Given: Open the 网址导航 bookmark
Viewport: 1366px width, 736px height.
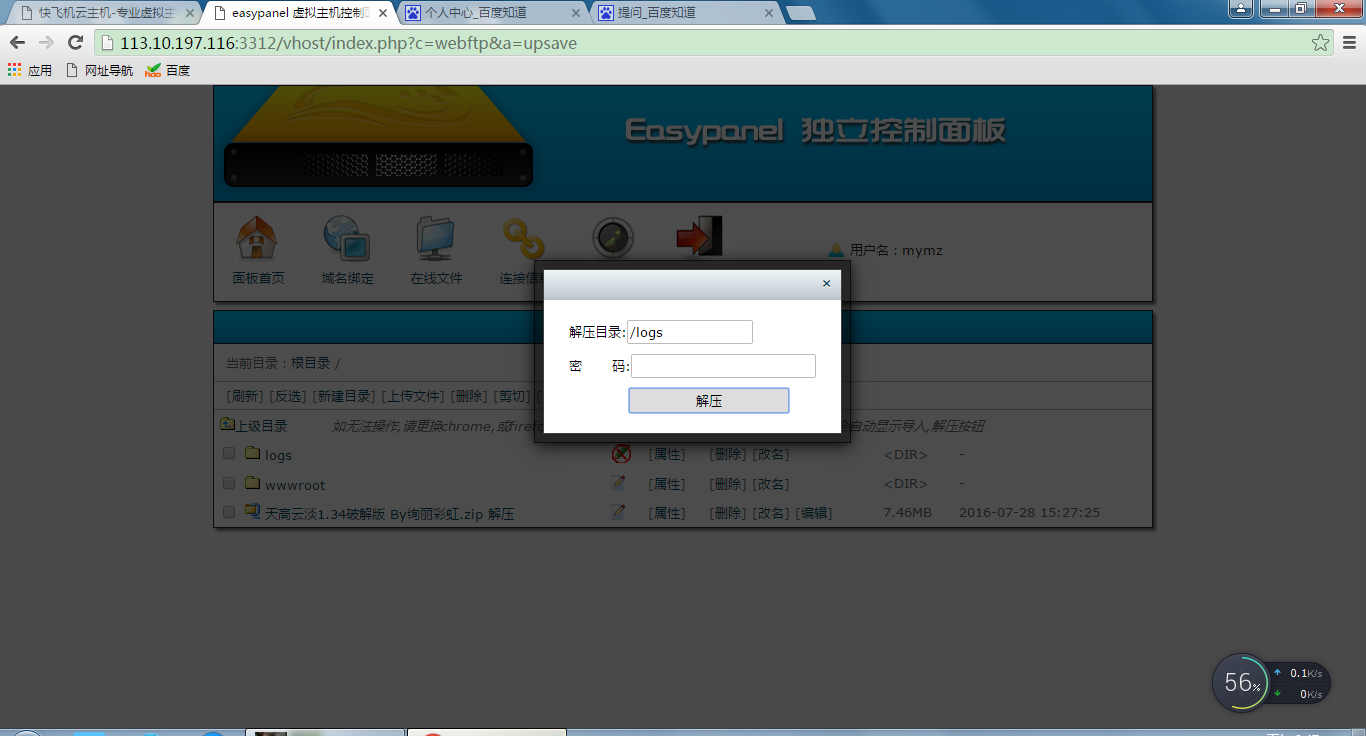Looking at the screenshot, I should coord(99,70).
